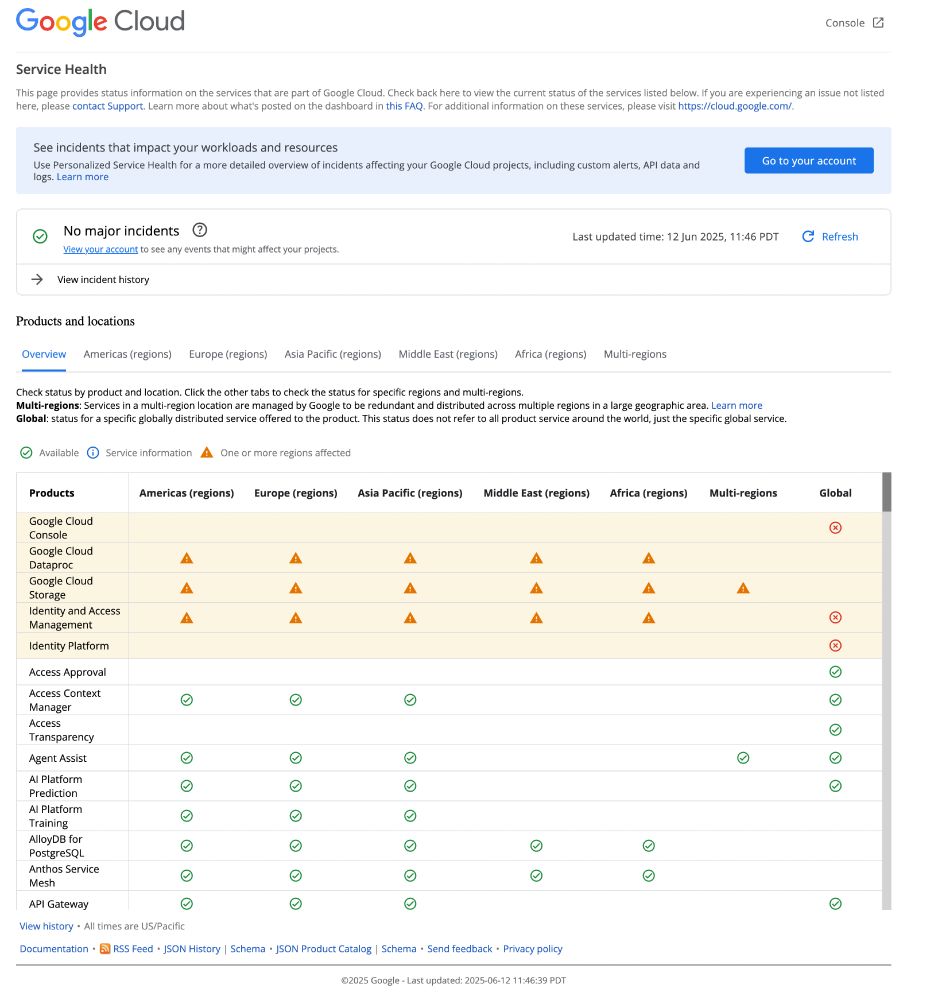
Task: Click API Gateway Global available checkmark
Action: pos(835,904)
